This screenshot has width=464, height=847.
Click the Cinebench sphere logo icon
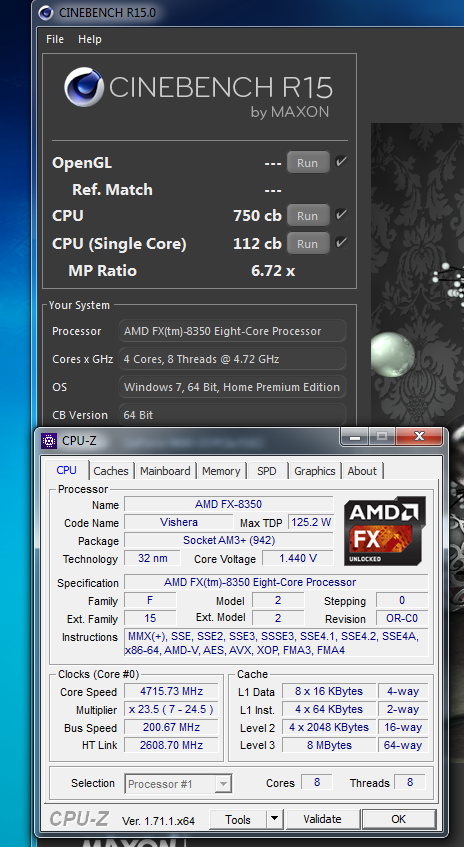click(x=84, y=86)
